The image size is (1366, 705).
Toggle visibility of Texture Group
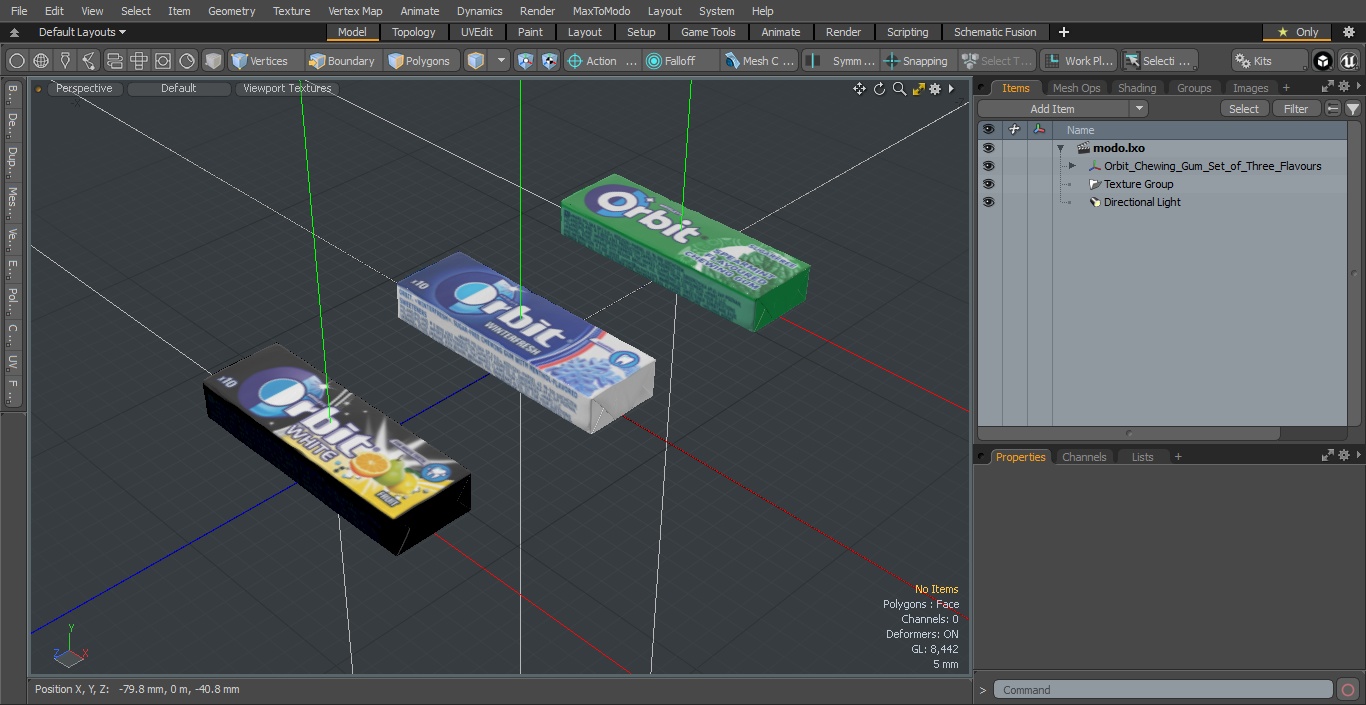point(988,184)
